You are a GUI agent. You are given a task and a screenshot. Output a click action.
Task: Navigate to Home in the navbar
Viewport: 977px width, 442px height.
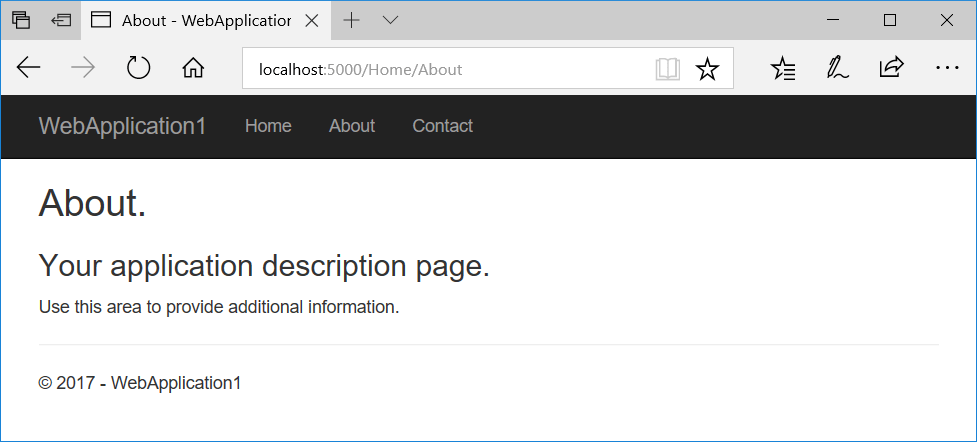pyautogui.click(x=268, y=126)
